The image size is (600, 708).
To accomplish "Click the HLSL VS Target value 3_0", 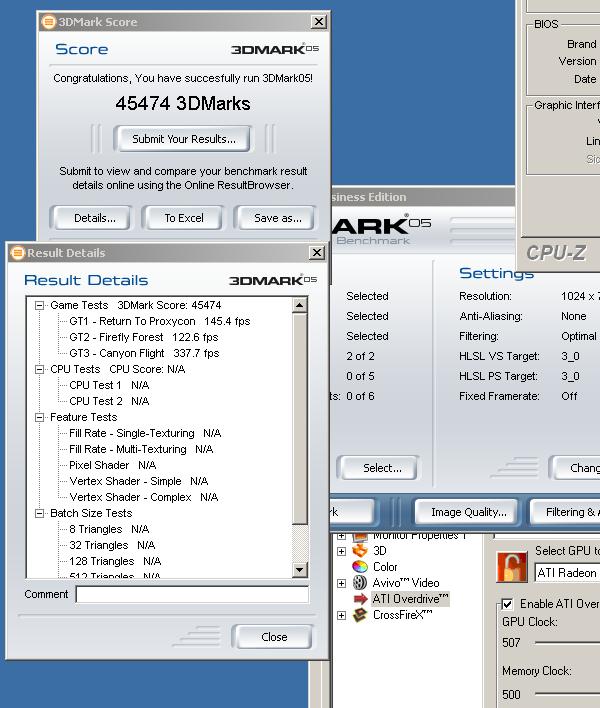I will pyautogui.click(x=570, y=356).
